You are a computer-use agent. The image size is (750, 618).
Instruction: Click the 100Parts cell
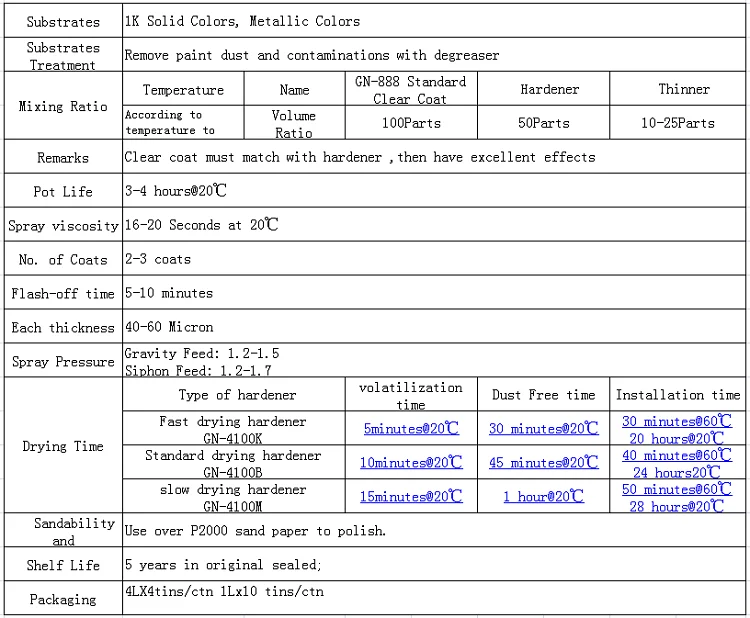[410, 123]
